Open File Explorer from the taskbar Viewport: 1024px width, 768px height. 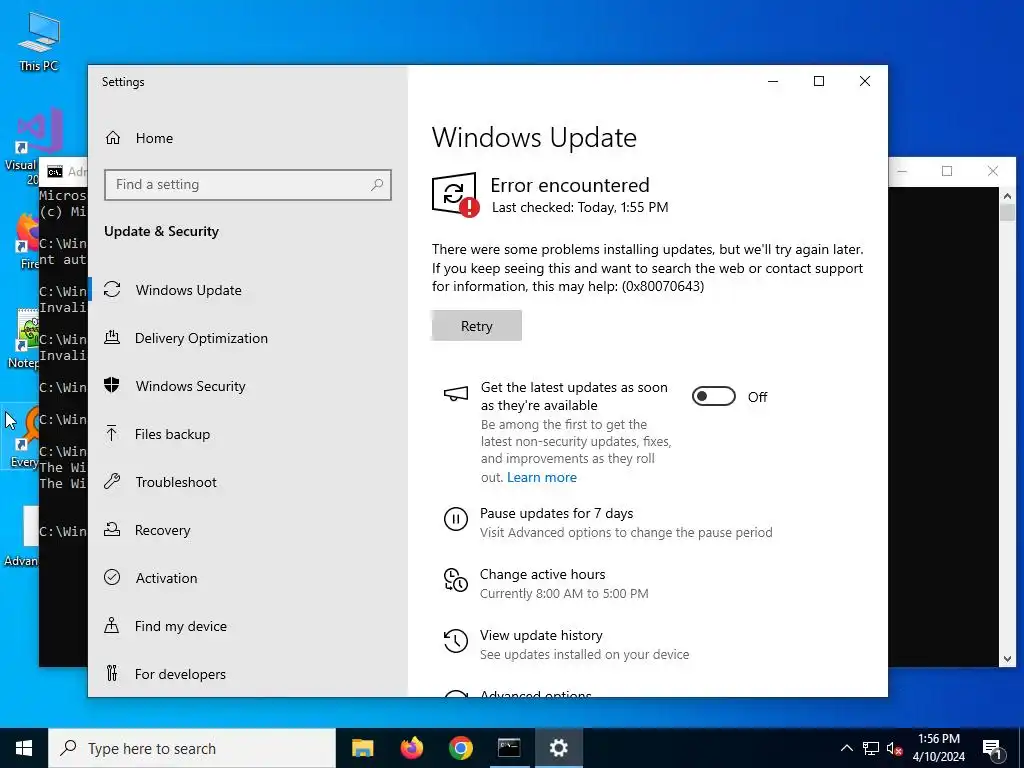tap(362, 748)
